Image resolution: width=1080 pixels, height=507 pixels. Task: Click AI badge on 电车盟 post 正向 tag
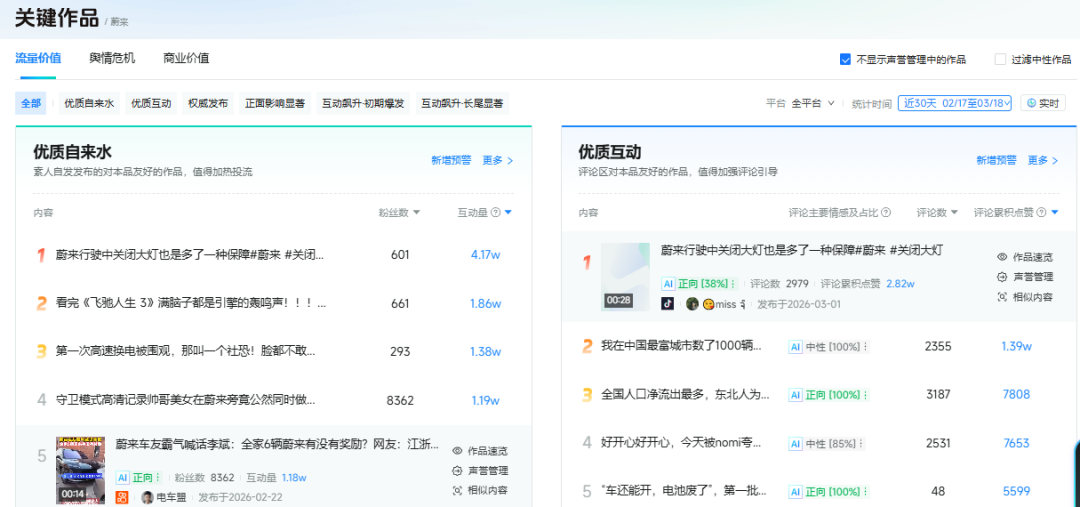tap(123, 477)
